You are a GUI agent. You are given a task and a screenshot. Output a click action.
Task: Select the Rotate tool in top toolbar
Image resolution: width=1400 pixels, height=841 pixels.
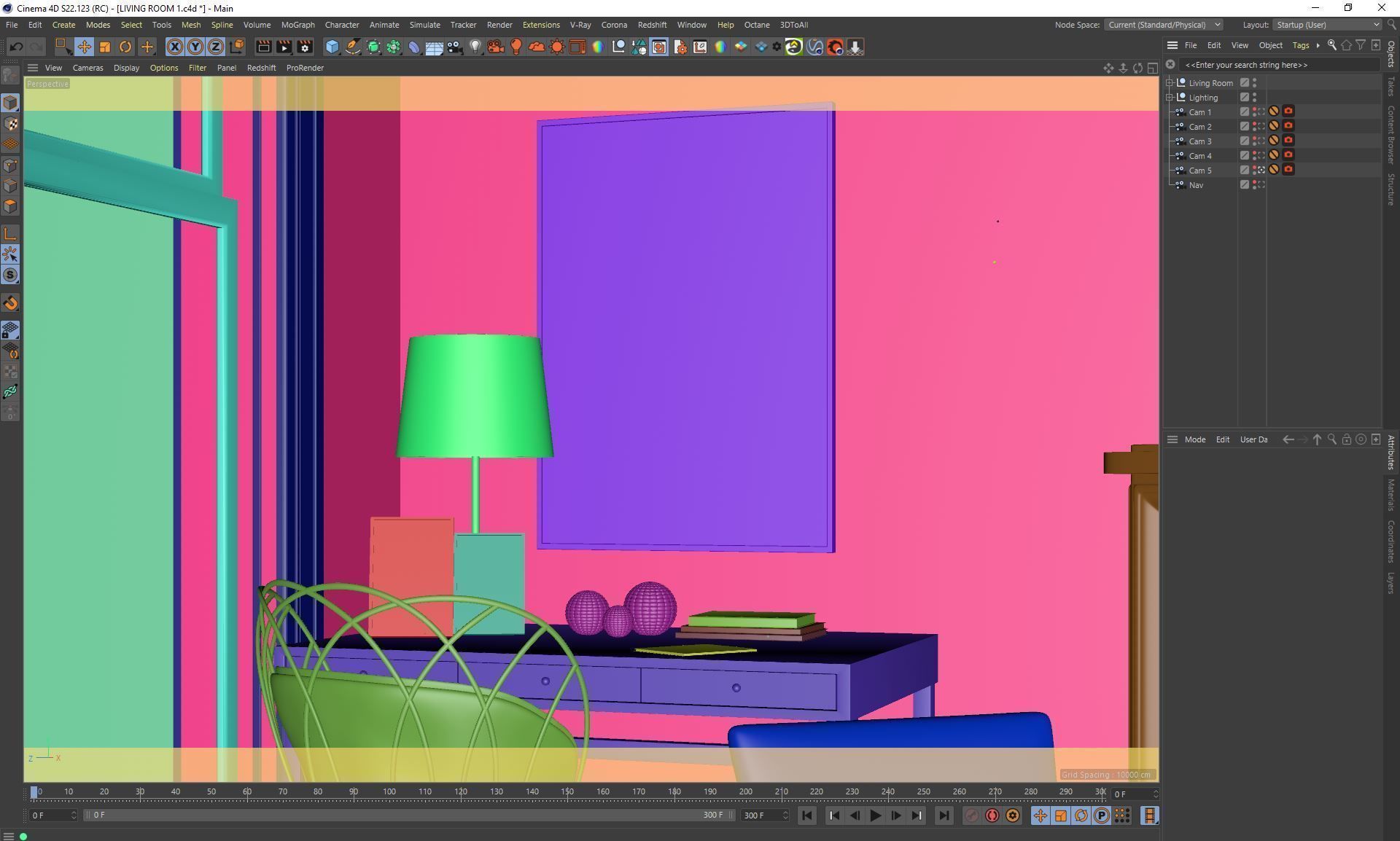pyautogui.click(x=125, y=47)
